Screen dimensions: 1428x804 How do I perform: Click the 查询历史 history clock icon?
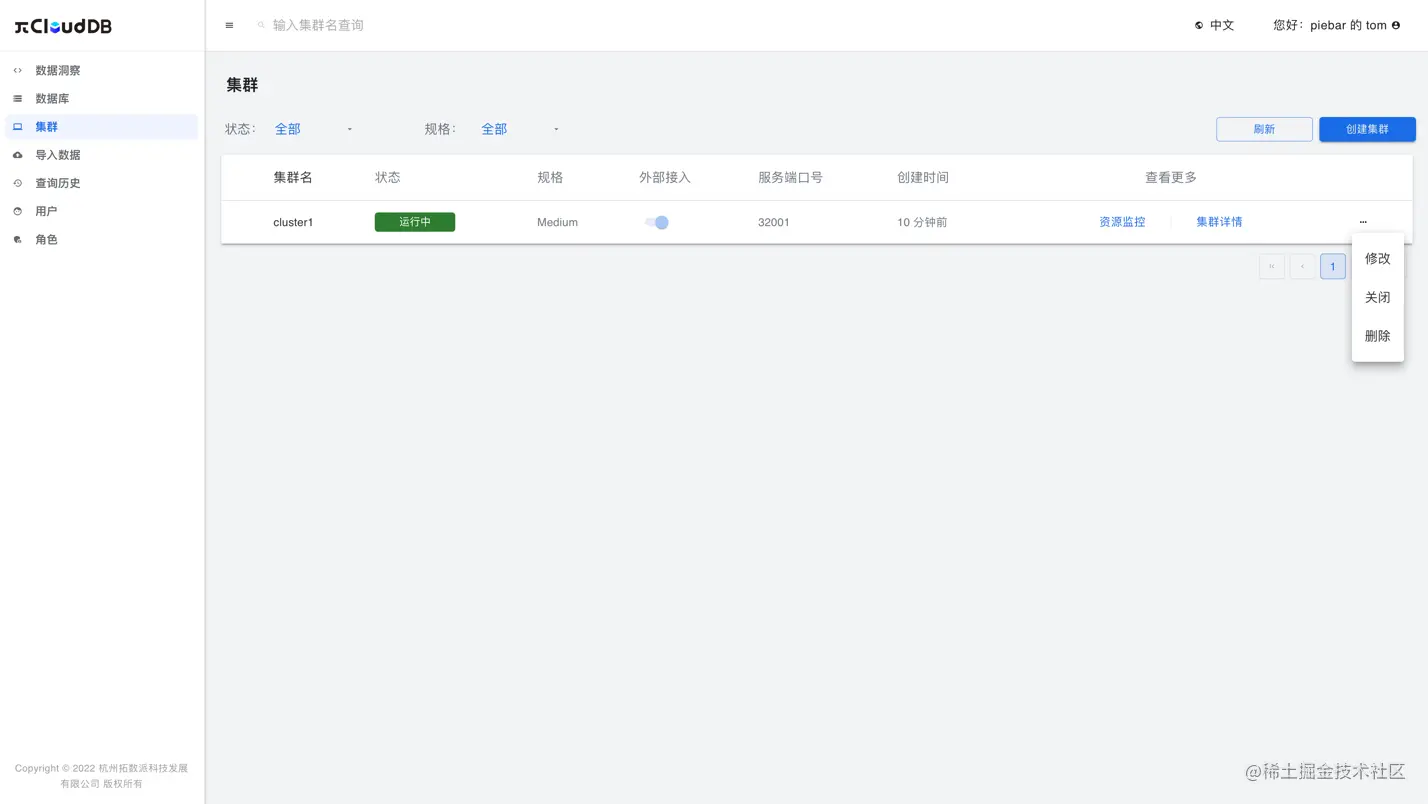tap(17, 183)
